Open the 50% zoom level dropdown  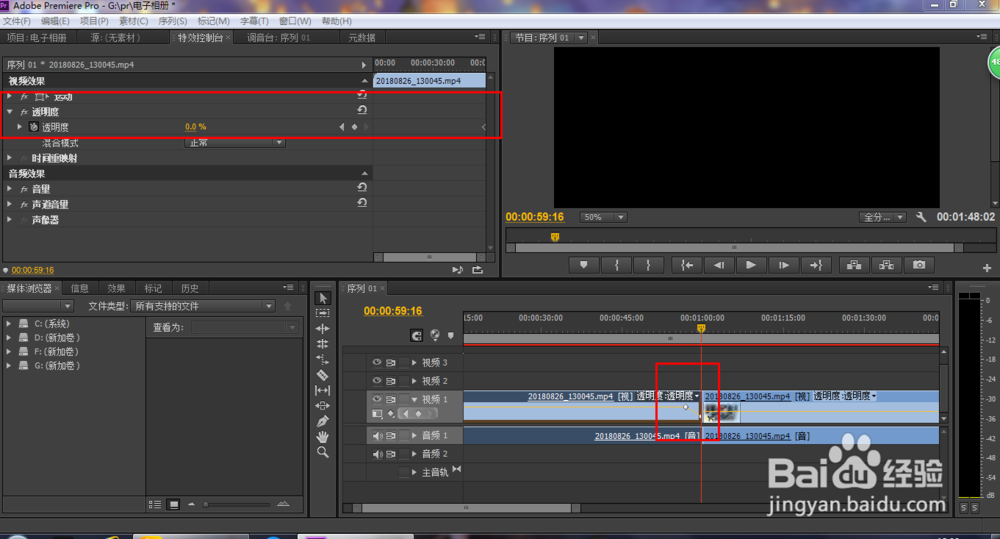tap(603, 218)
